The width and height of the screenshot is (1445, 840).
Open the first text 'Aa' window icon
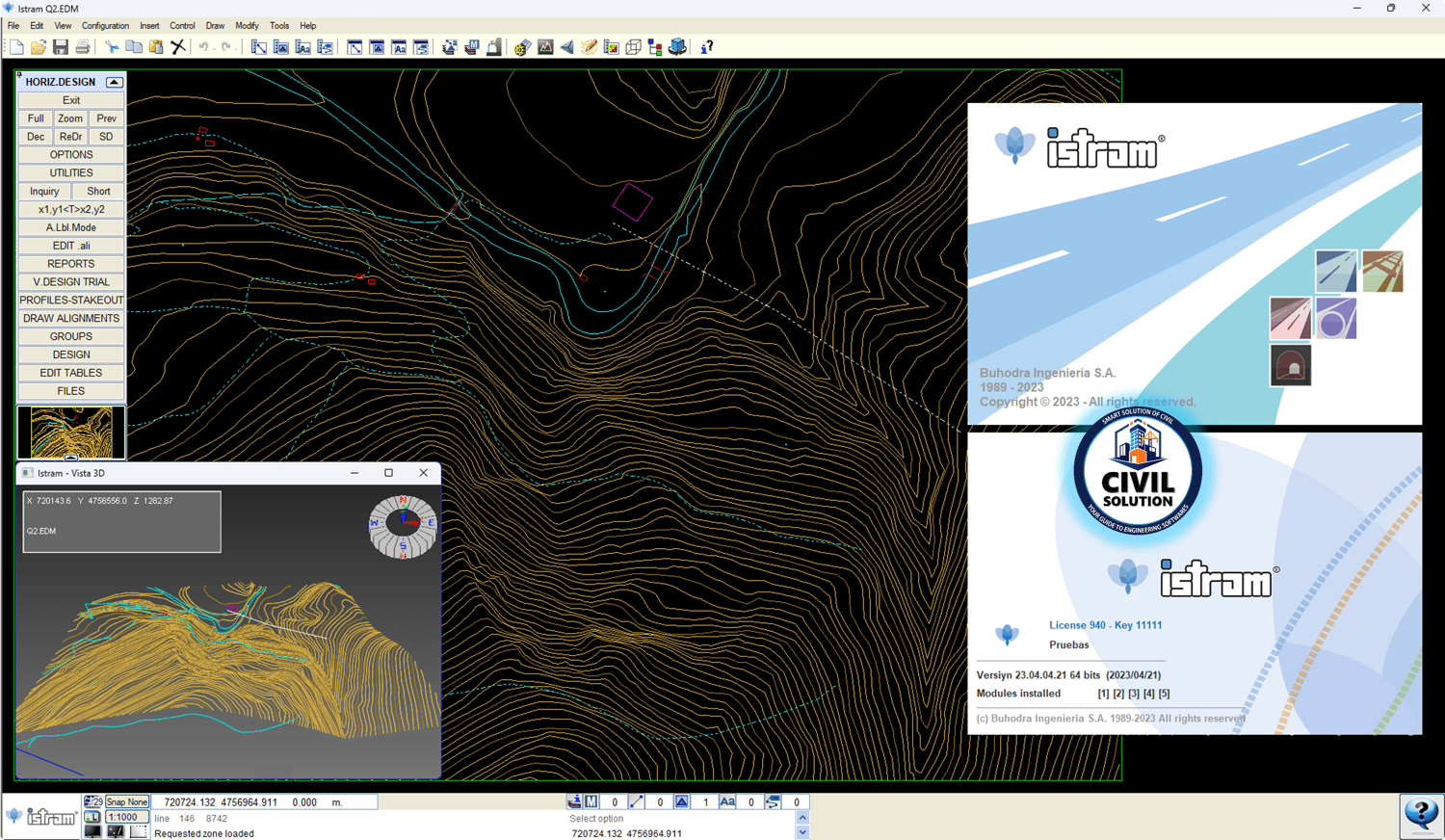point(303,47)
